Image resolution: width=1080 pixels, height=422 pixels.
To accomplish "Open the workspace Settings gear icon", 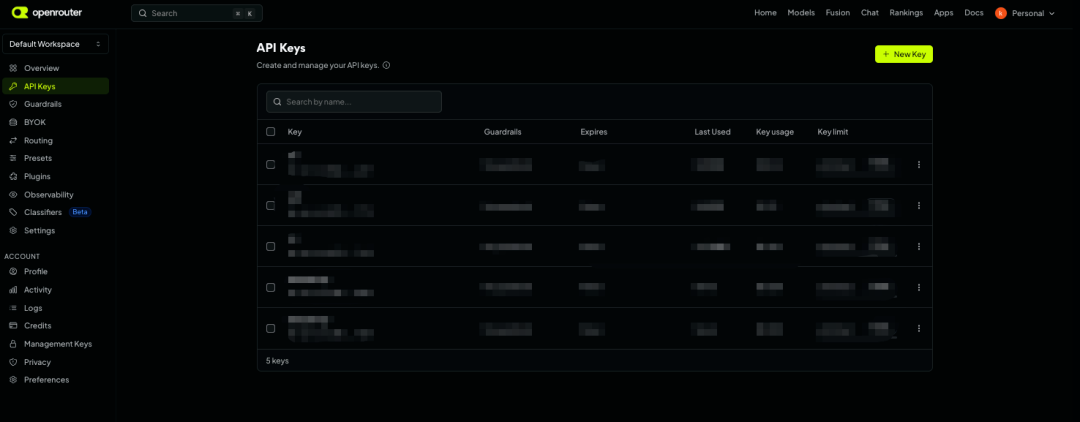I will click(x=13, y=231).
